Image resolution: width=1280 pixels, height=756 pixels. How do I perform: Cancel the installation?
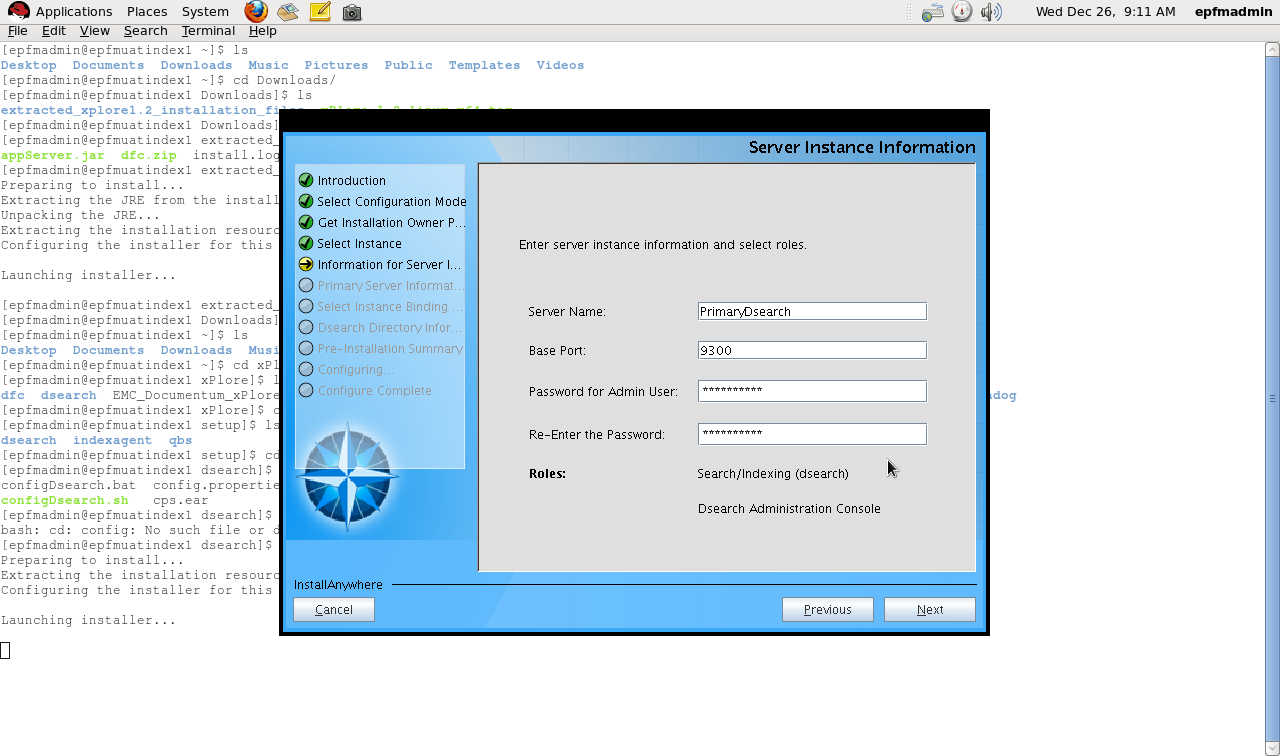(x=333, y=609)
